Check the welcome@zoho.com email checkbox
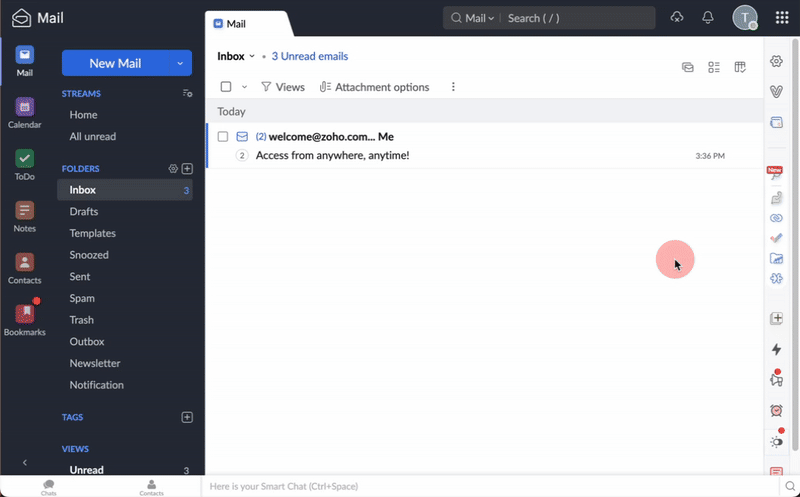Screen dimensions: 800x497 coord(223,136)
